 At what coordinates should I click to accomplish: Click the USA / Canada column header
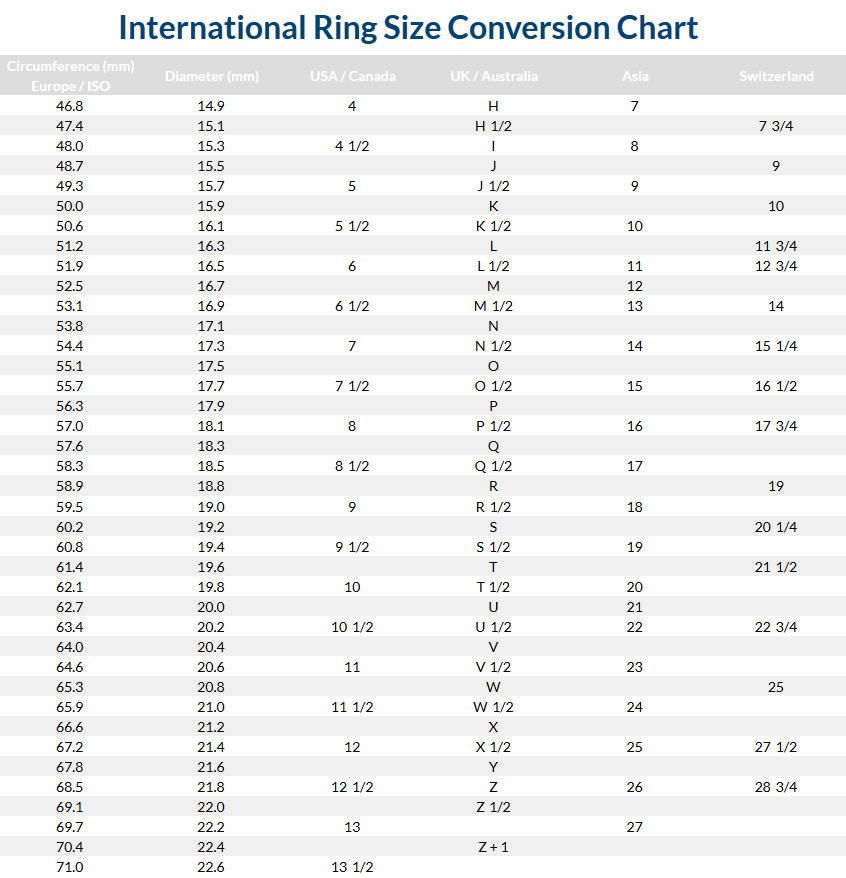tap(352, 76)
